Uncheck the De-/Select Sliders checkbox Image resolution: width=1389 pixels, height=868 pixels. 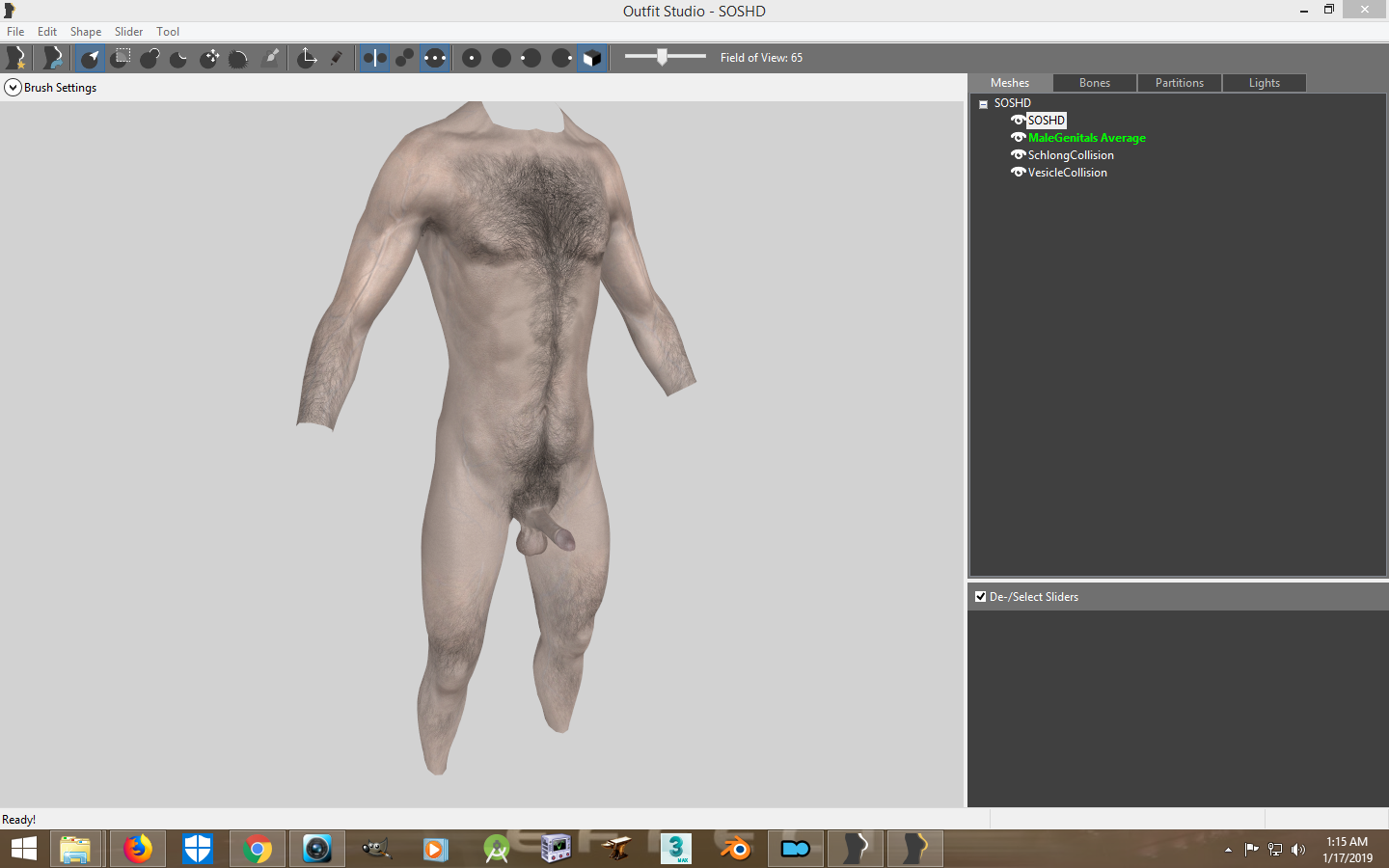coord(981,597)
